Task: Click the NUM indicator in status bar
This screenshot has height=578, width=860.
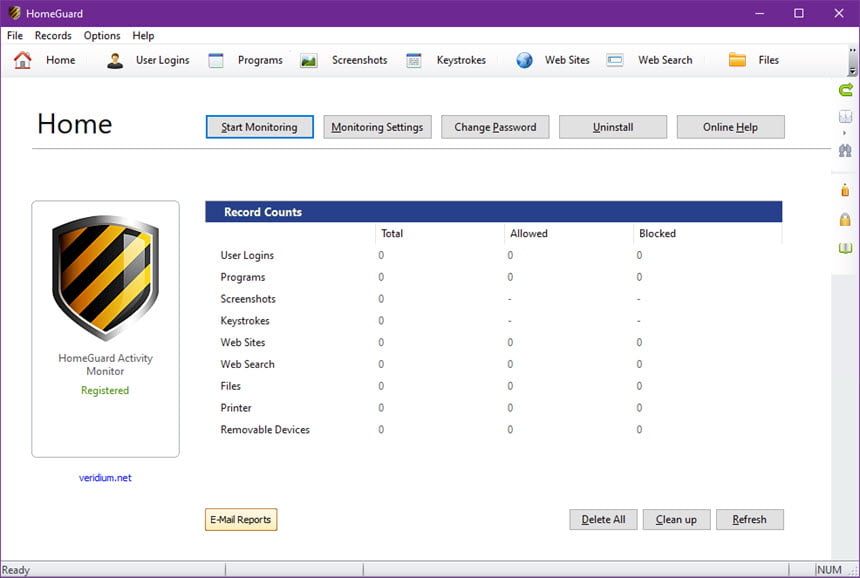Action: point(829,570)
